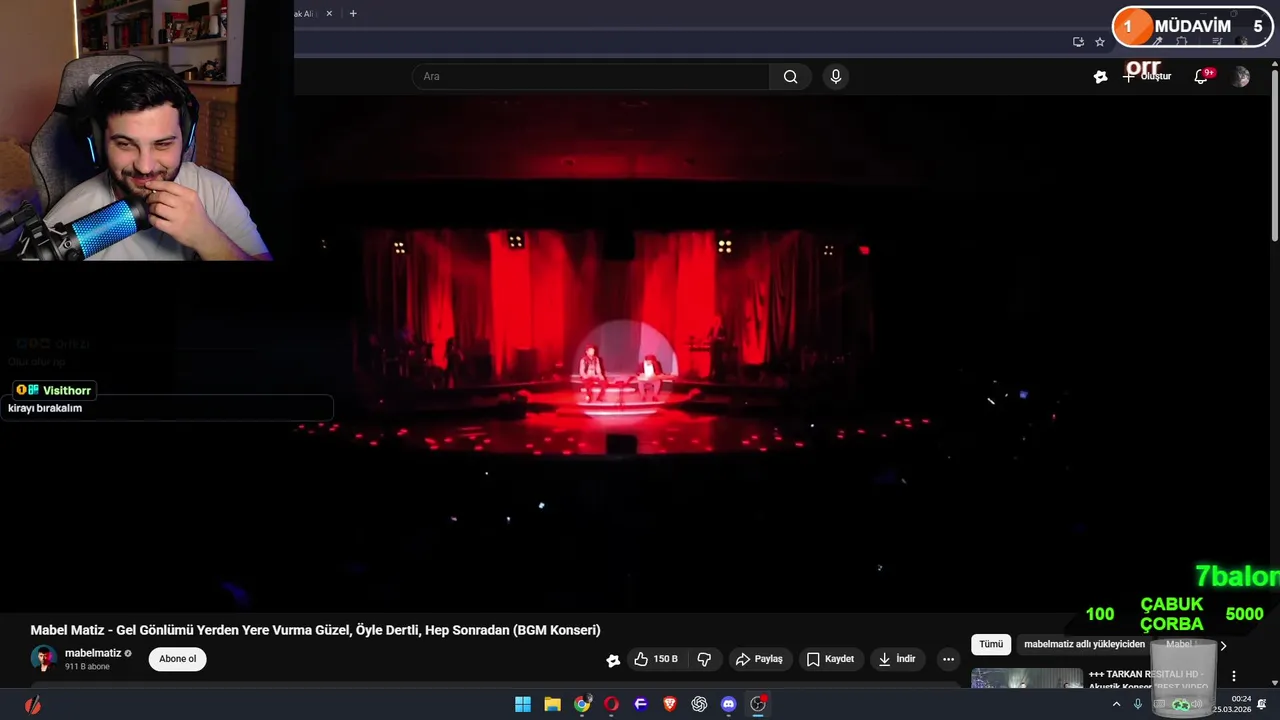Open the three-dot more actions menu beside İndir
Screen dimensions: 1280x720
coord(948,659)
